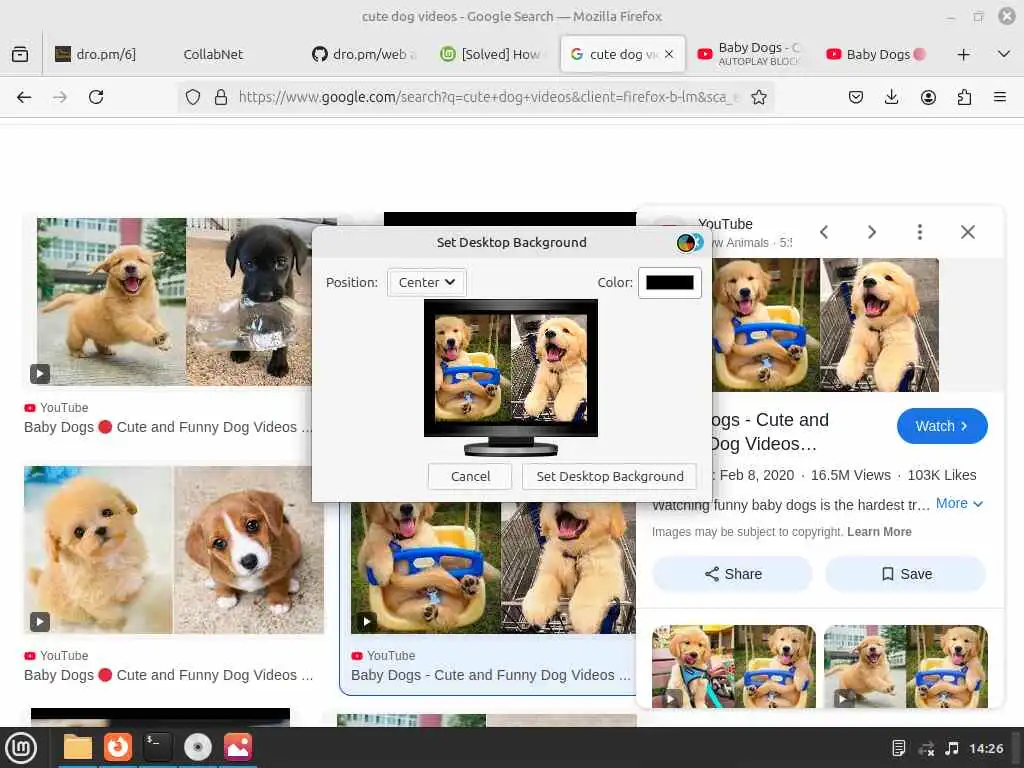Image resolution: width=1024 pixels, height=768 pixels.
Task: Close the image preview side panel
Action: point(968,232)
